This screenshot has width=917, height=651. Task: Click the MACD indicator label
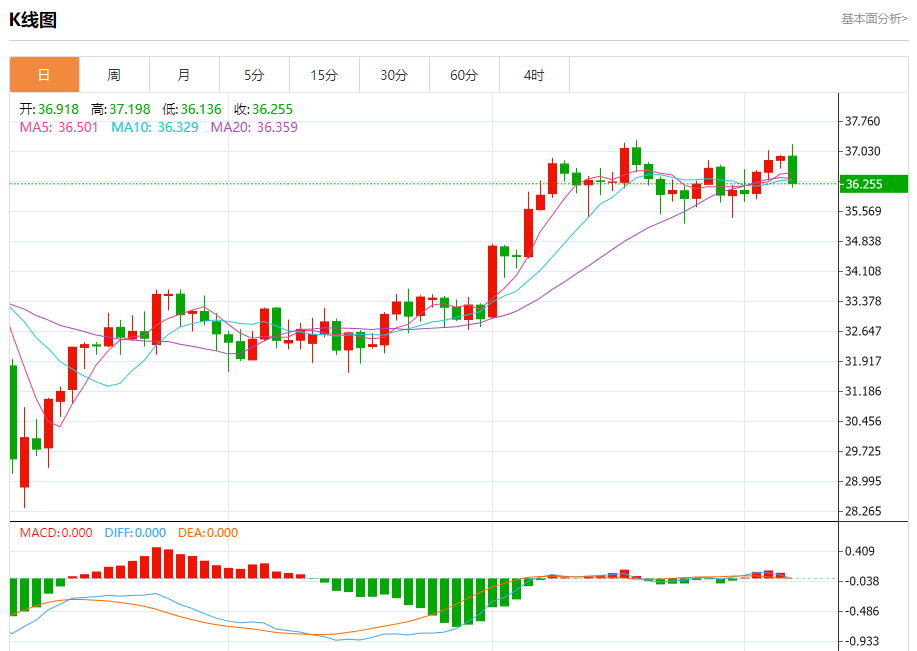56,533
